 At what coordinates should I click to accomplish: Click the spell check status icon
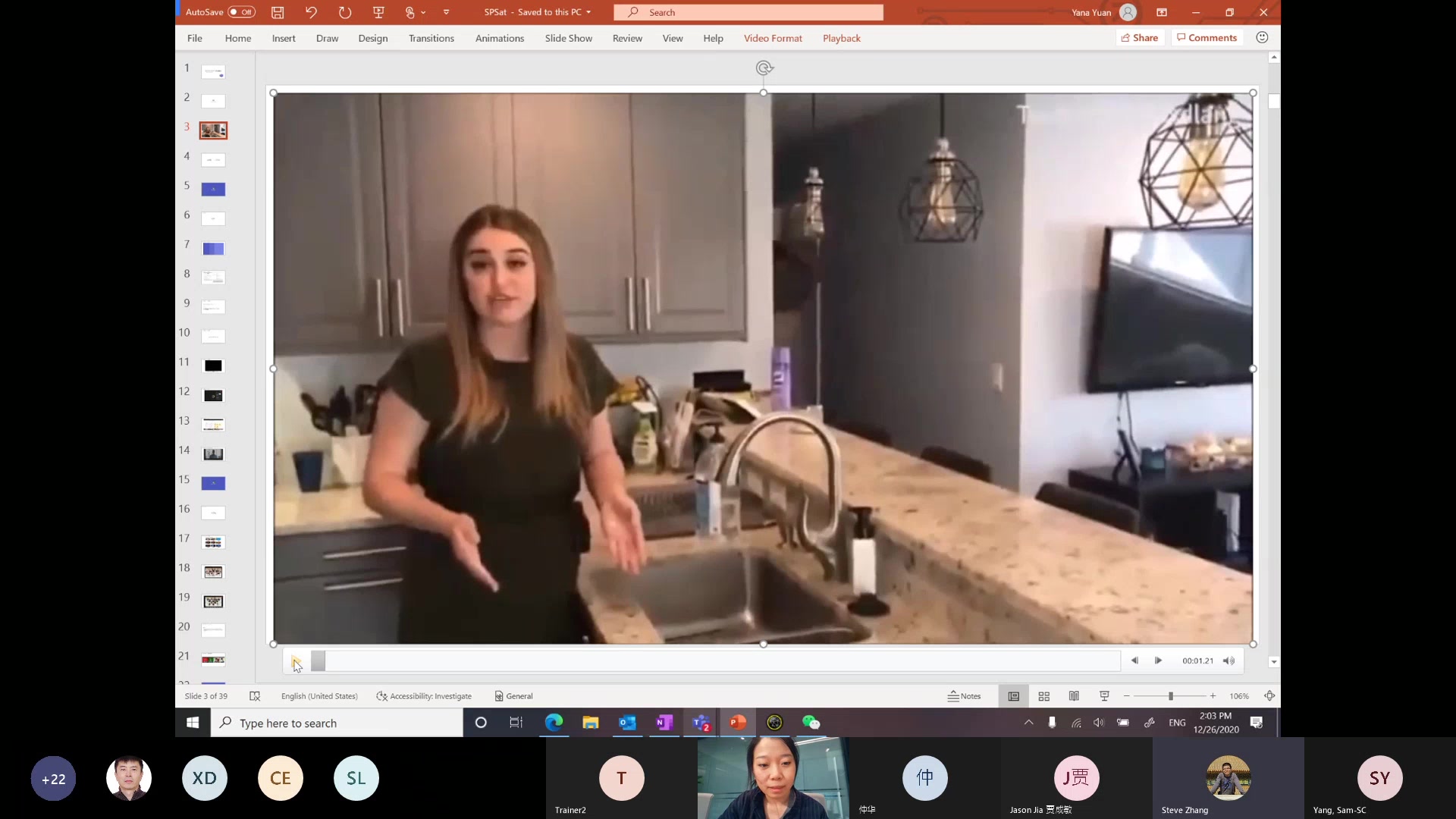[x=255, y=696]
